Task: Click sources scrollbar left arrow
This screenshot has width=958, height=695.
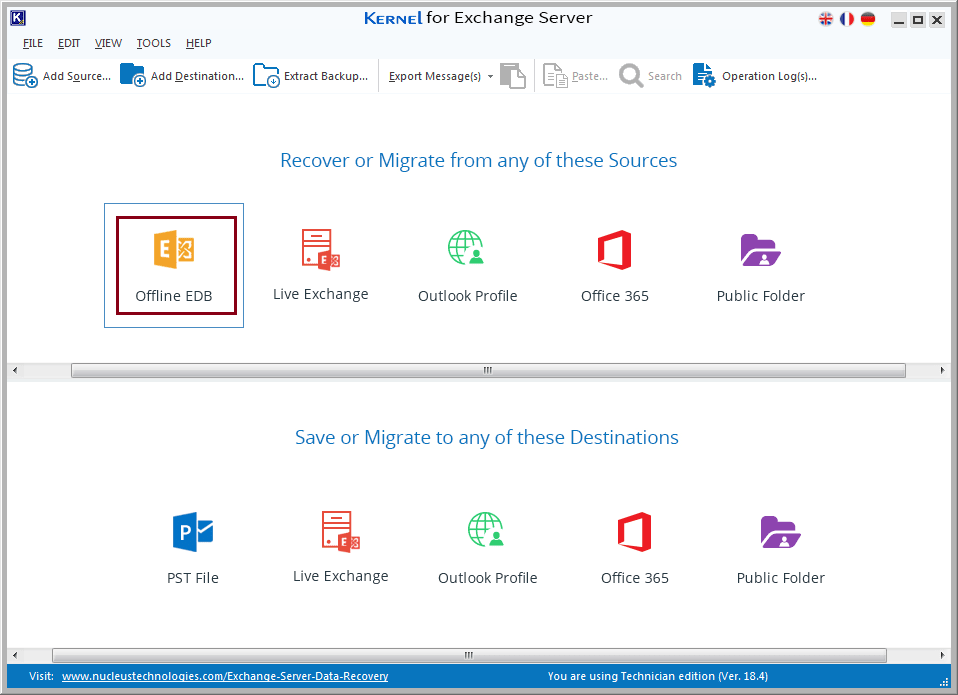Action: (15, 370)
